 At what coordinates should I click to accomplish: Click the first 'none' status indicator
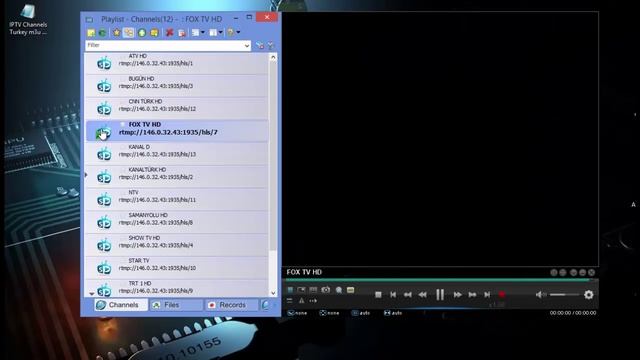click(297, 313)
